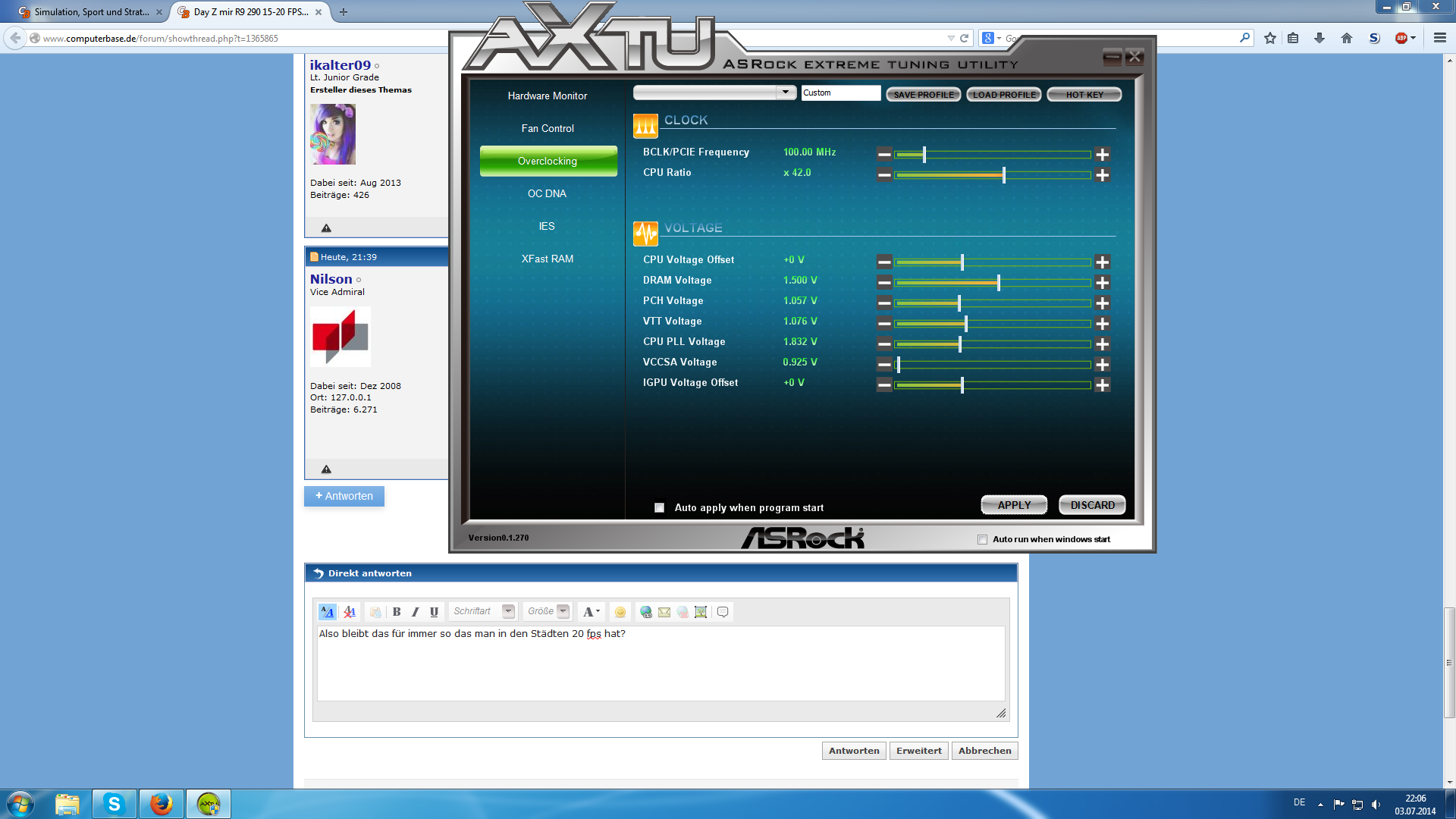The height and width of the screenshot is (819, 1456).
Task: Click the remove text formatting icon
Action: pos(350,612)
